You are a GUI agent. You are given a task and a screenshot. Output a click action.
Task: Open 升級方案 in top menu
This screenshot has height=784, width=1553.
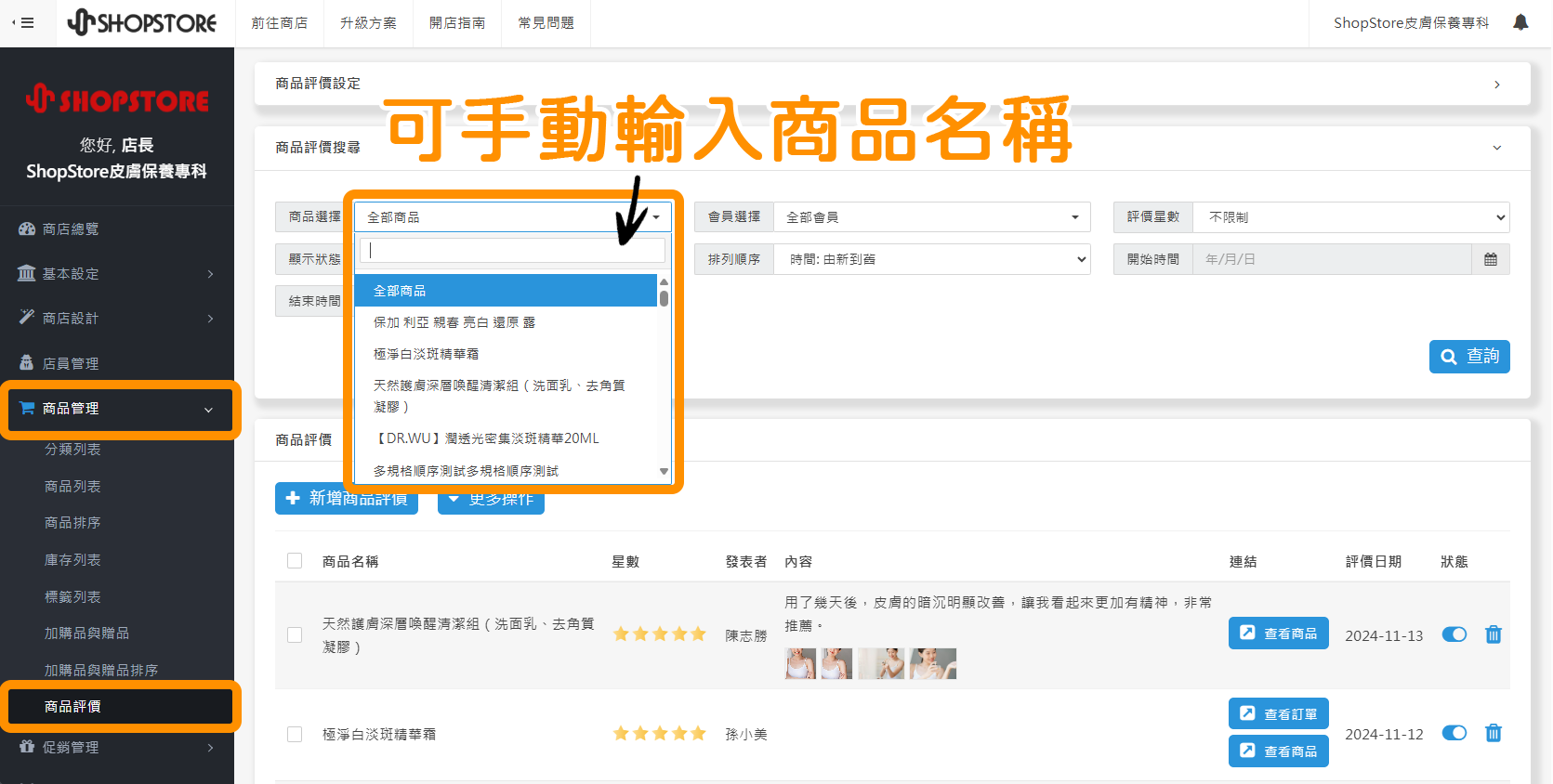(368, 23)
